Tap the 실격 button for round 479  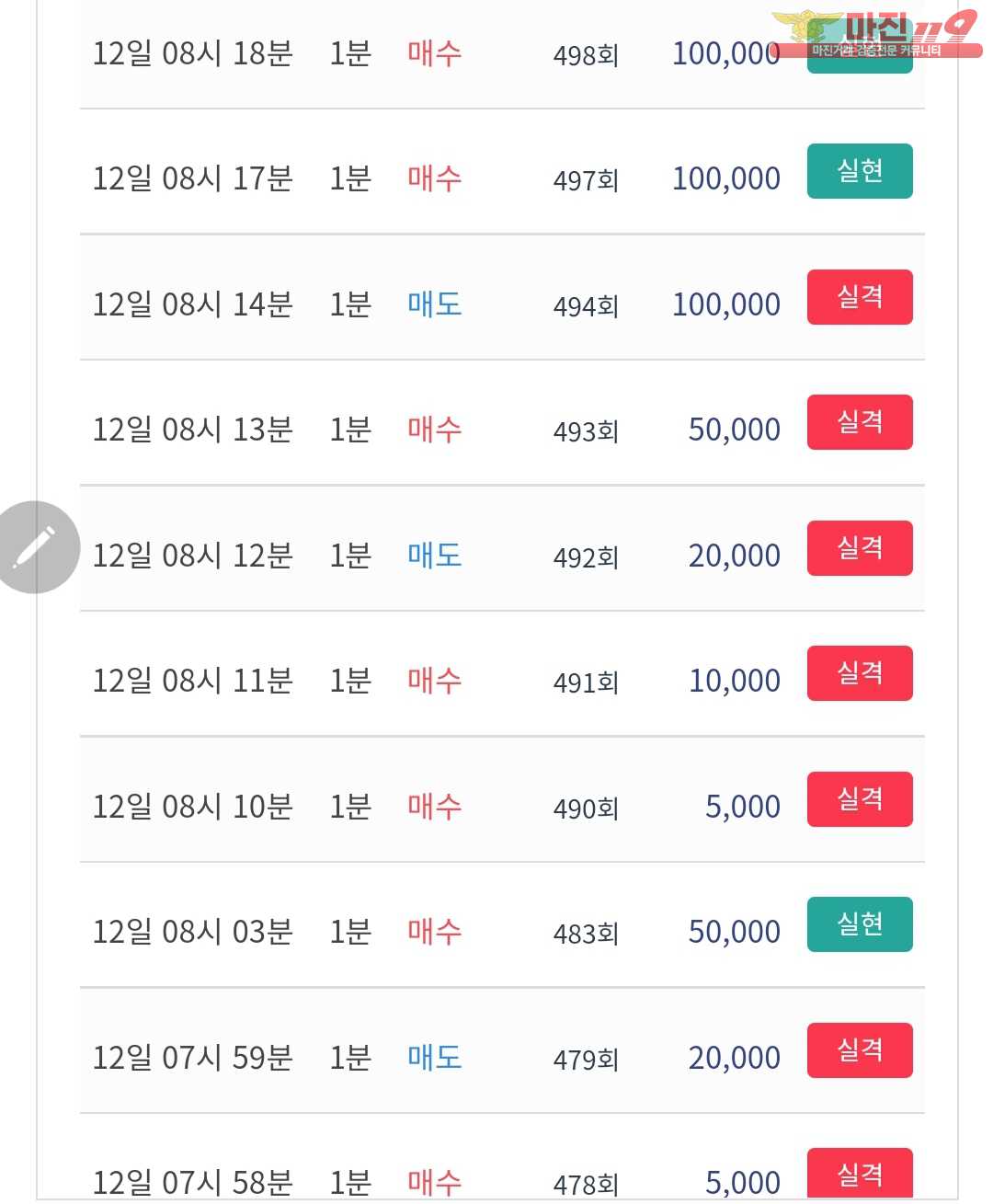pos(859,1050)
